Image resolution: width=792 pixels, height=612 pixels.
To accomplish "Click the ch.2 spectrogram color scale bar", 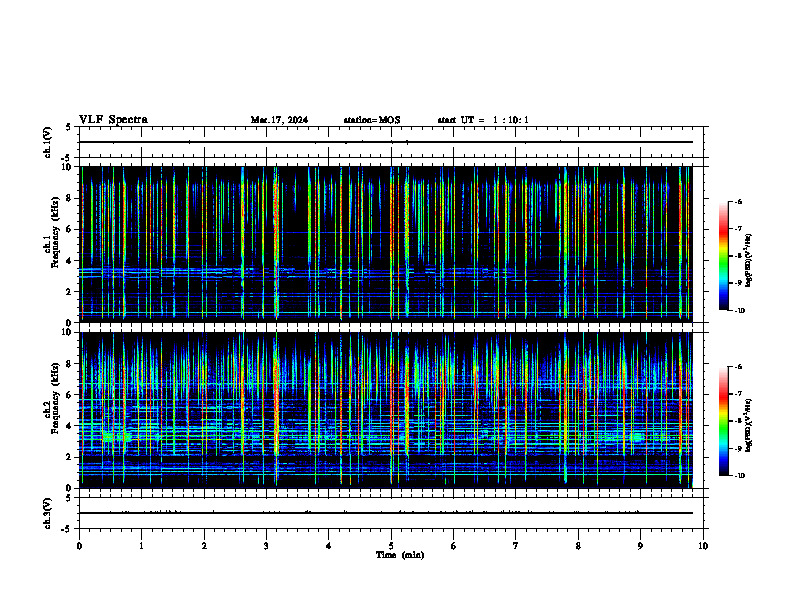I will [x=723, y=421].
